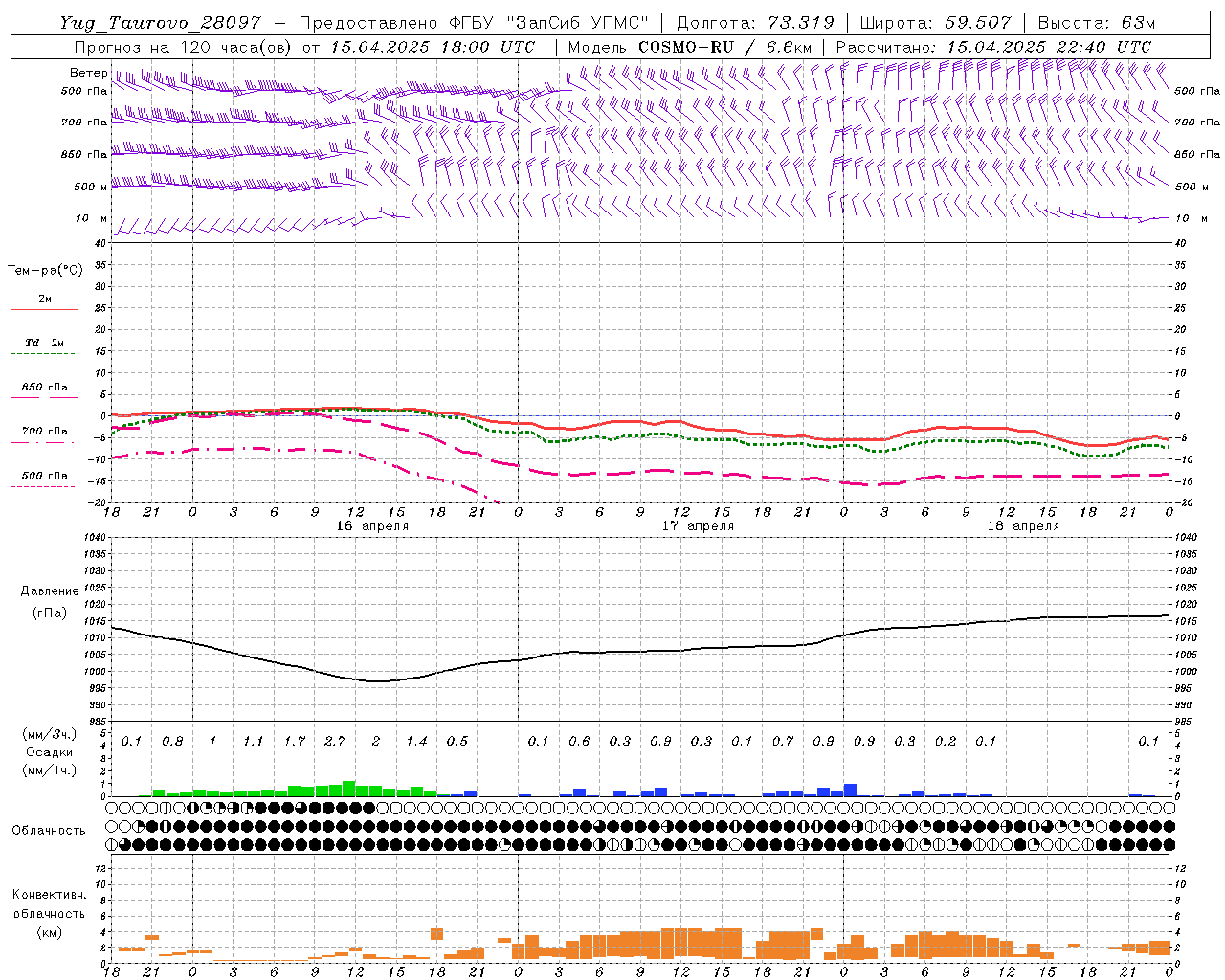This screenshot has width=1225, height=980.
Task: Click the Тем-ра(°C) panel label
Action: tap(45, 271)
